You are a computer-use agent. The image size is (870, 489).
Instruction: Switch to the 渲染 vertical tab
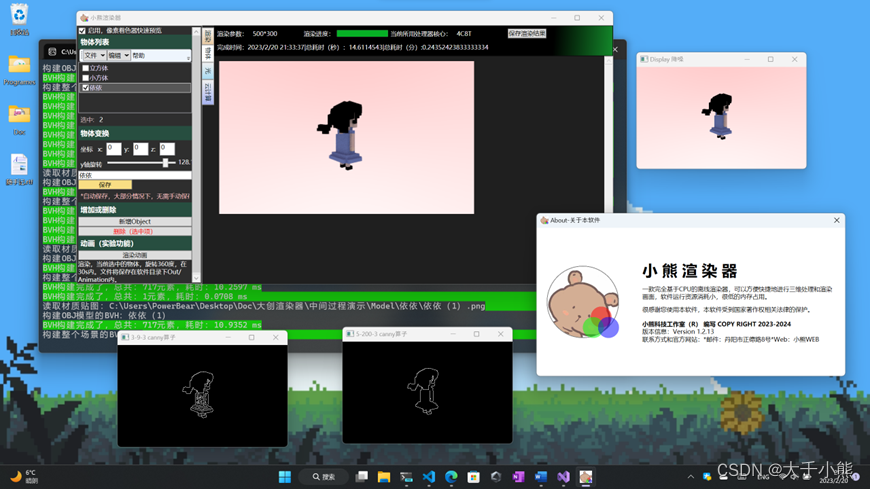click(208, 36)
